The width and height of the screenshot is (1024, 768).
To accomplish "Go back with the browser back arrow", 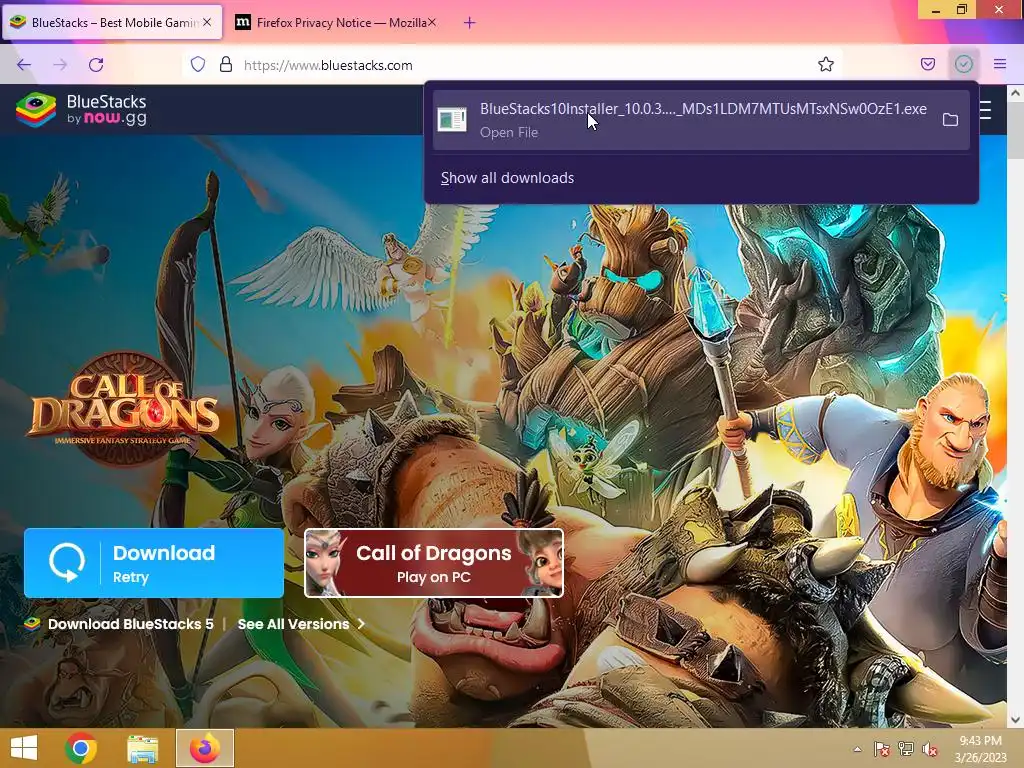I will (x=24, y=65).
